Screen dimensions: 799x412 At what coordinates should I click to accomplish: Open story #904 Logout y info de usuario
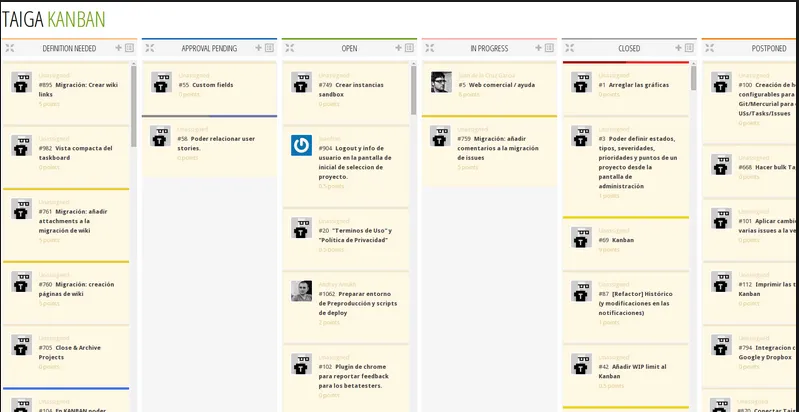coord(355,162)
